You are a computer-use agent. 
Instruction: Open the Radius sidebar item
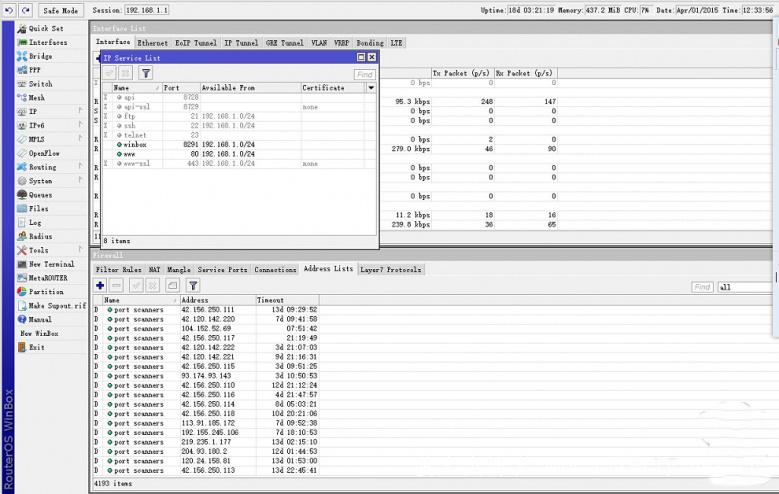40,236
